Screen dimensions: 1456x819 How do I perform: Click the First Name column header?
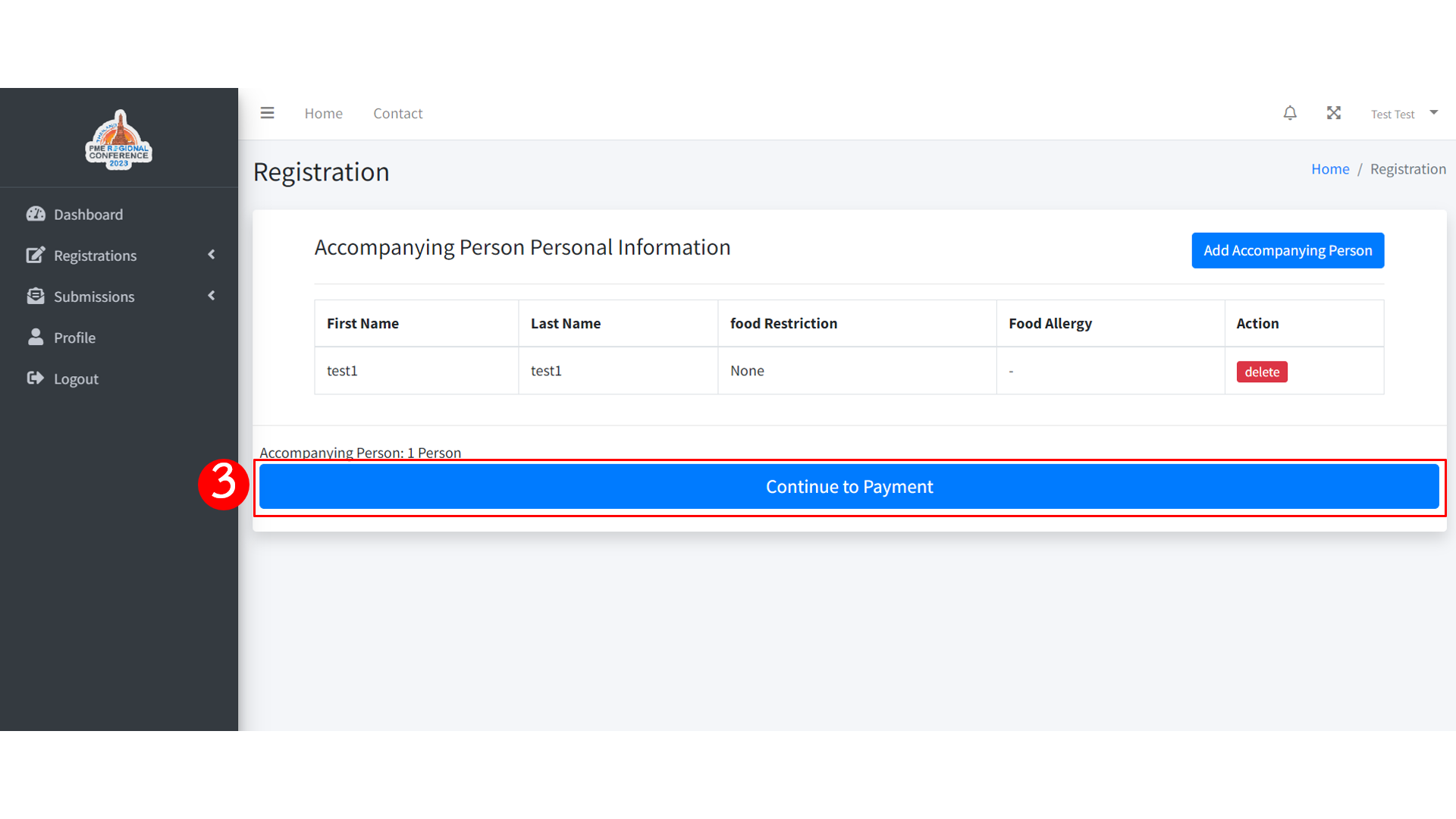(362, 324)
